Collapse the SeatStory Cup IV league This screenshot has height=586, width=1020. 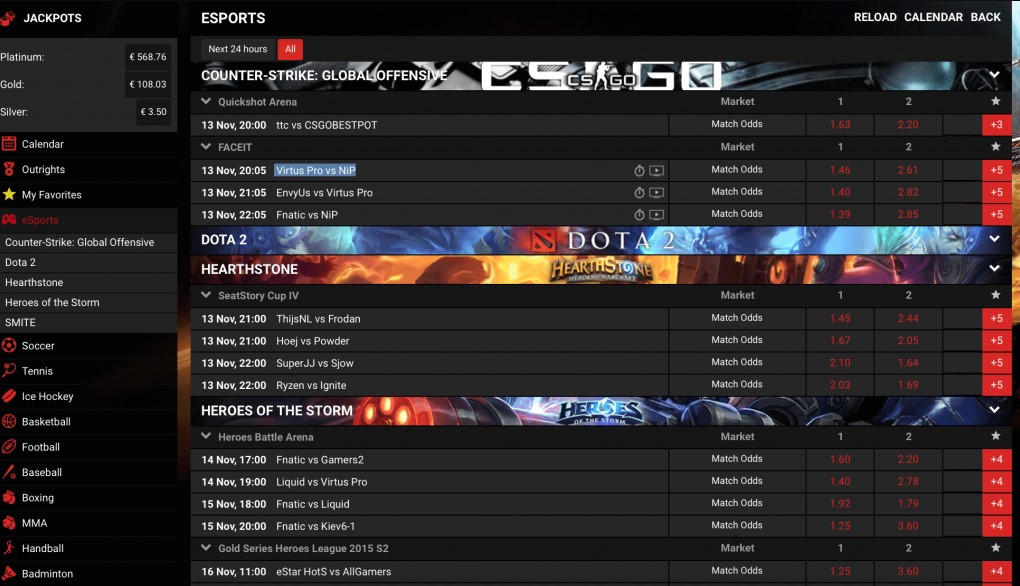[x=206, y=295]
